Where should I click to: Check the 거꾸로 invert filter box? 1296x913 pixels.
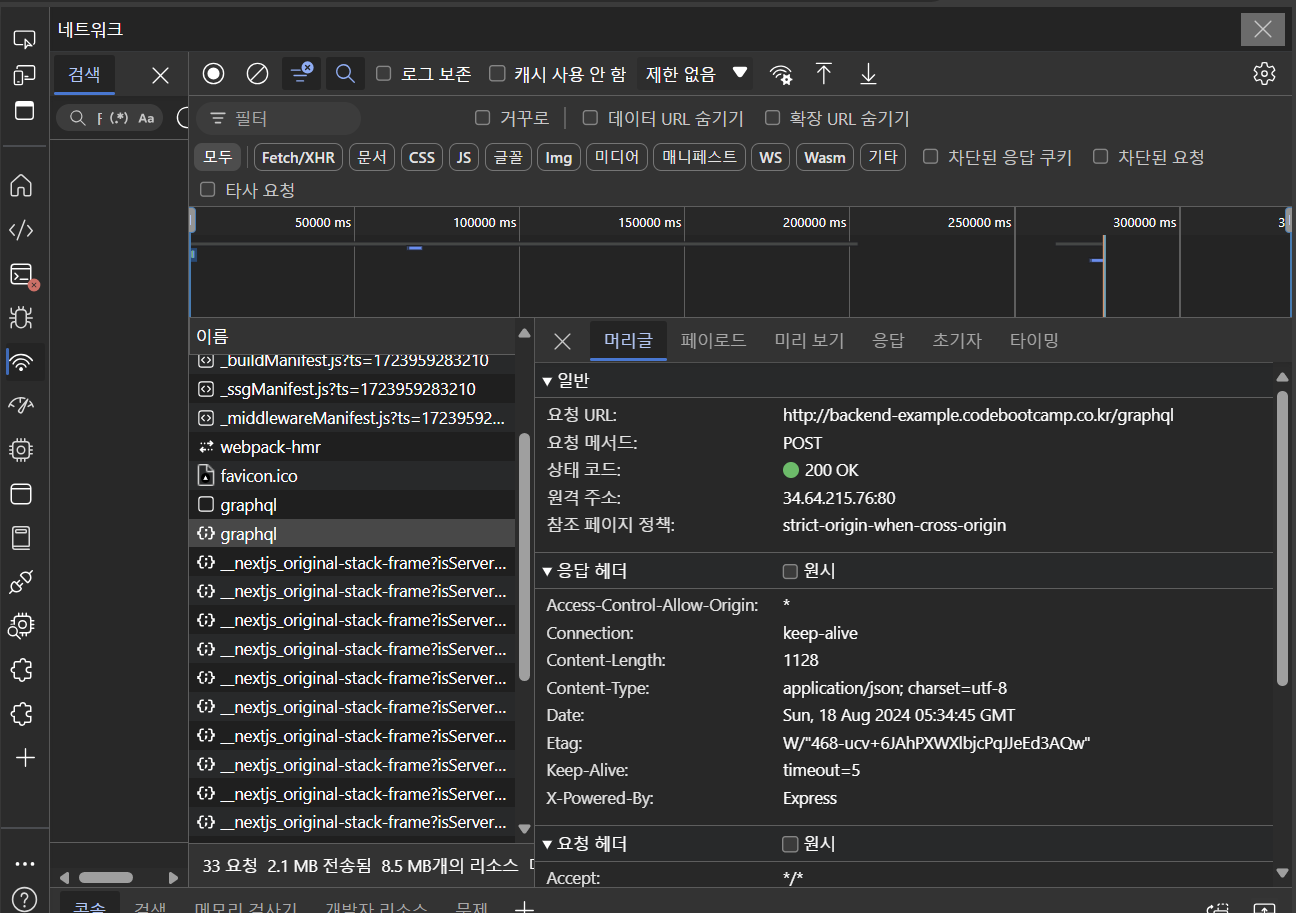(x=483, y=118)
